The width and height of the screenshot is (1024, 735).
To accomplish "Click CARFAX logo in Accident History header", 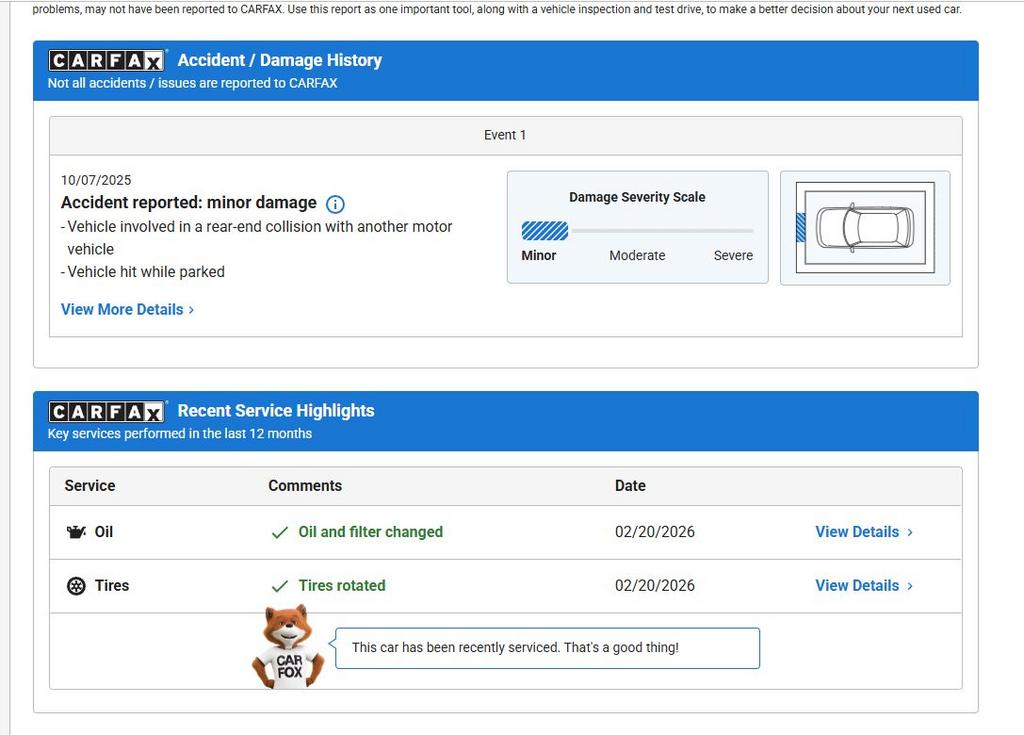I will tap(106, 60).
